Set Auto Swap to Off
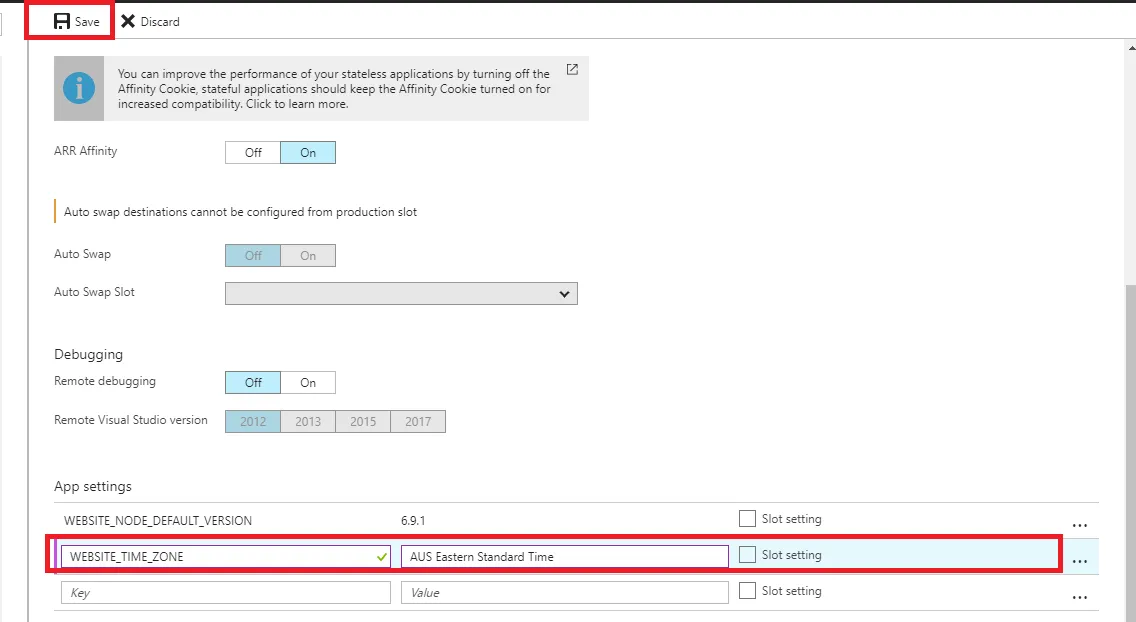This screenshot has height=622, width=1136. pyautogui.click(x=253, y=256)
